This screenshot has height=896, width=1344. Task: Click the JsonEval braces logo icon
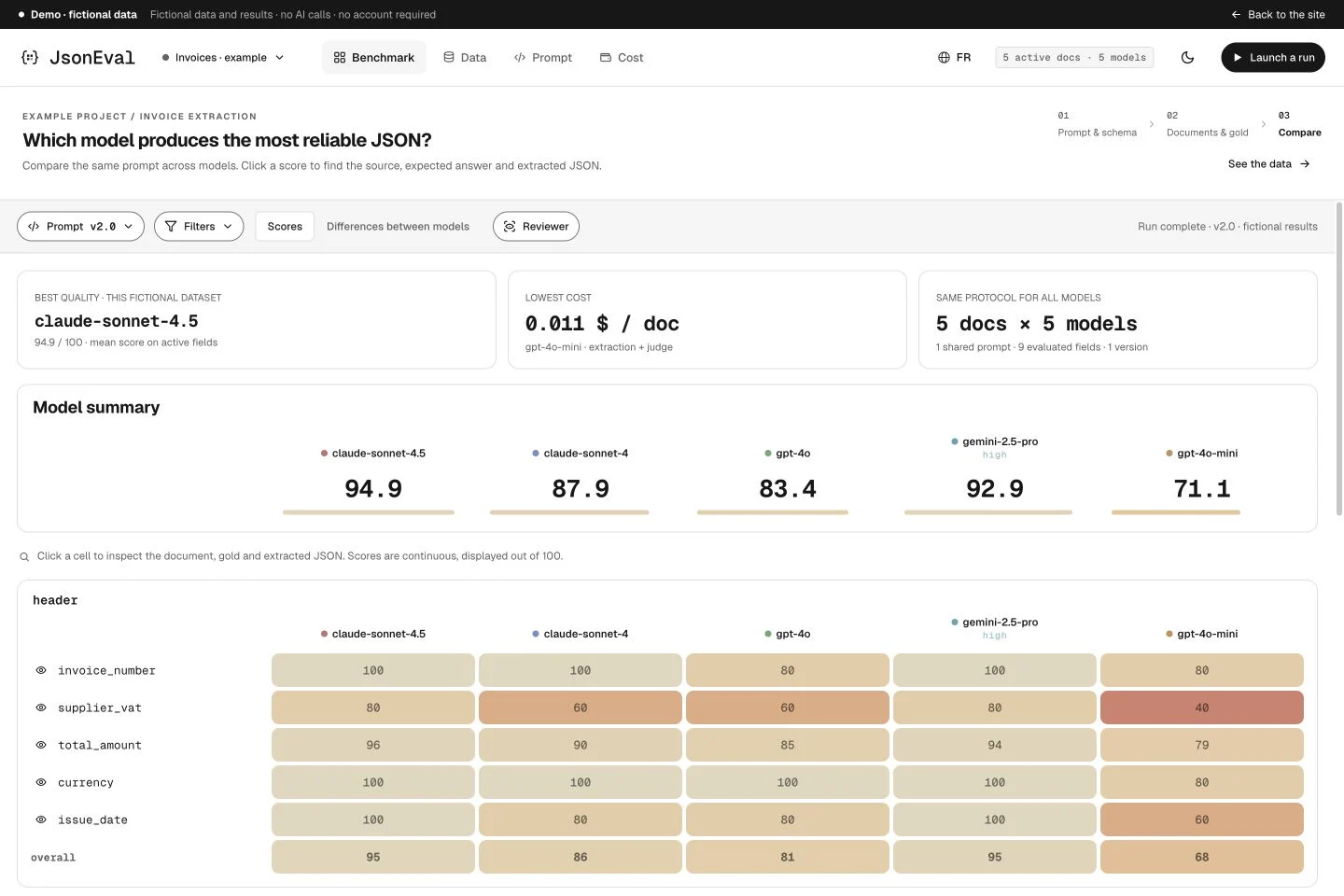[x=30, y=58]
